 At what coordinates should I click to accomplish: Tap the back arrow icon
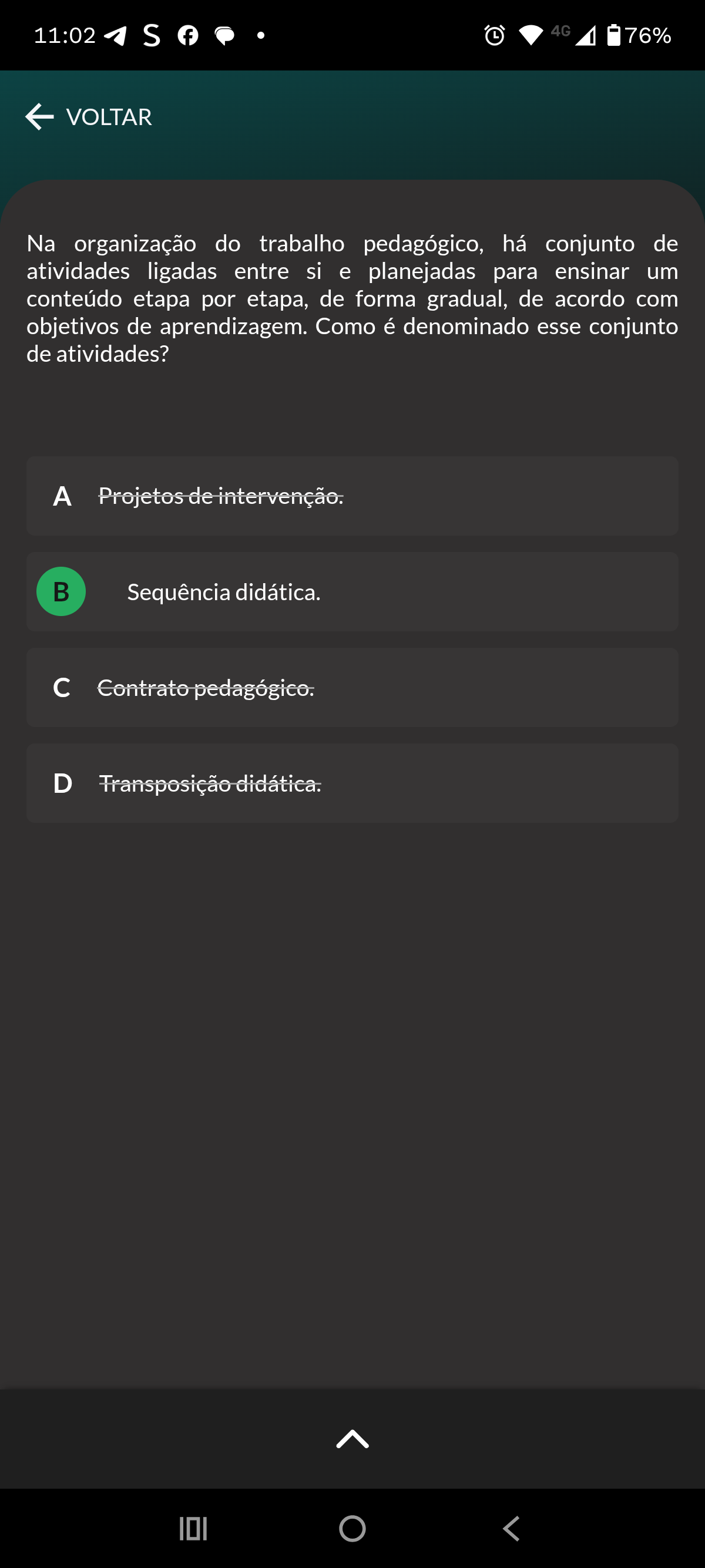[x=40, y=117]
